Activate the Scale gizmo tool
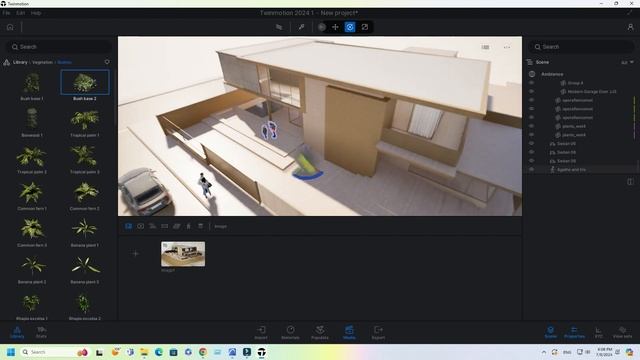The width and height of the screenshot is (640, 360). point(364,27)
